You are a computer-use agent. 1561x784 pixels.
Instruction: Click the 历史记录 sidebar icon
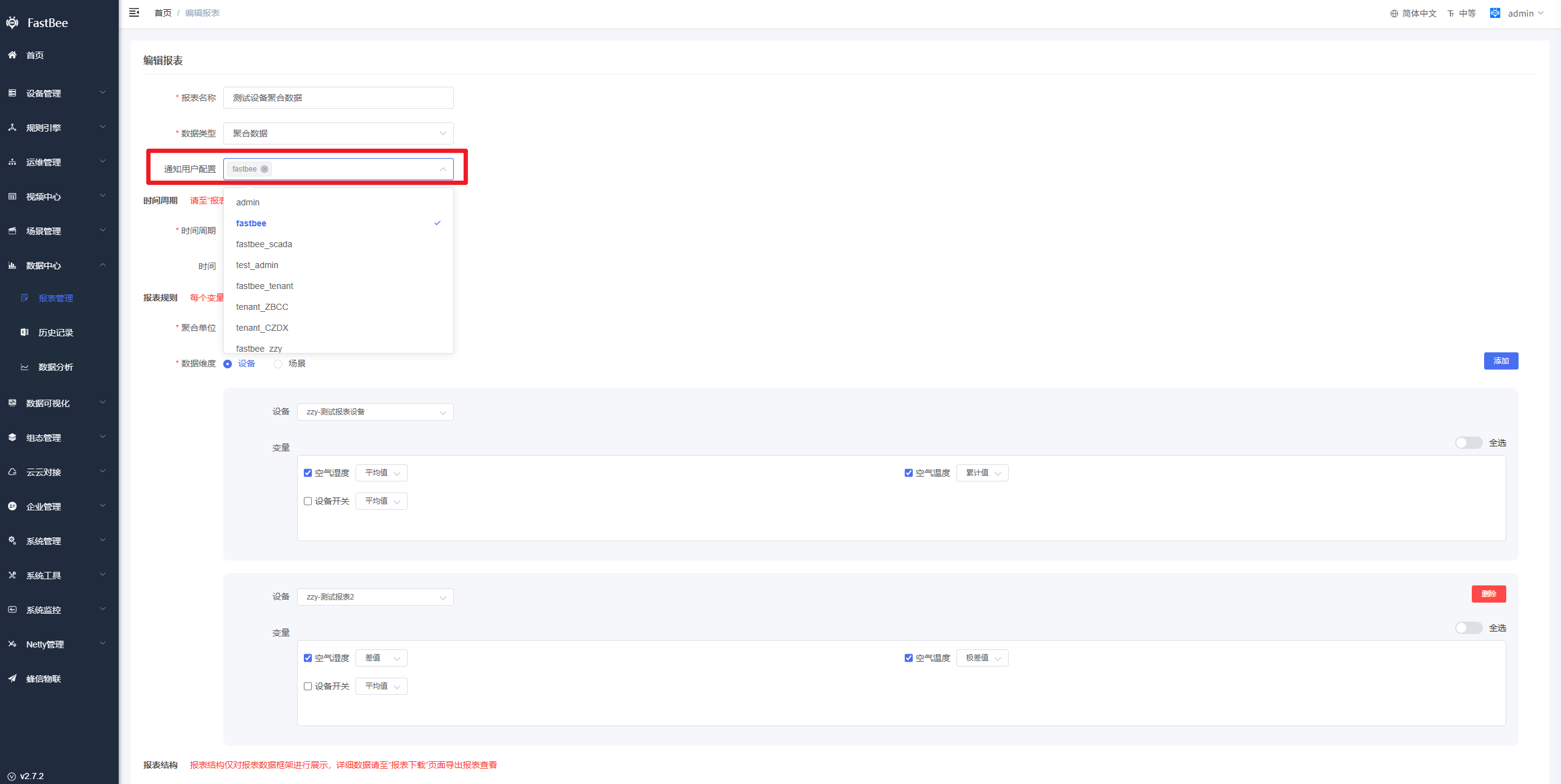pos(25,333)
